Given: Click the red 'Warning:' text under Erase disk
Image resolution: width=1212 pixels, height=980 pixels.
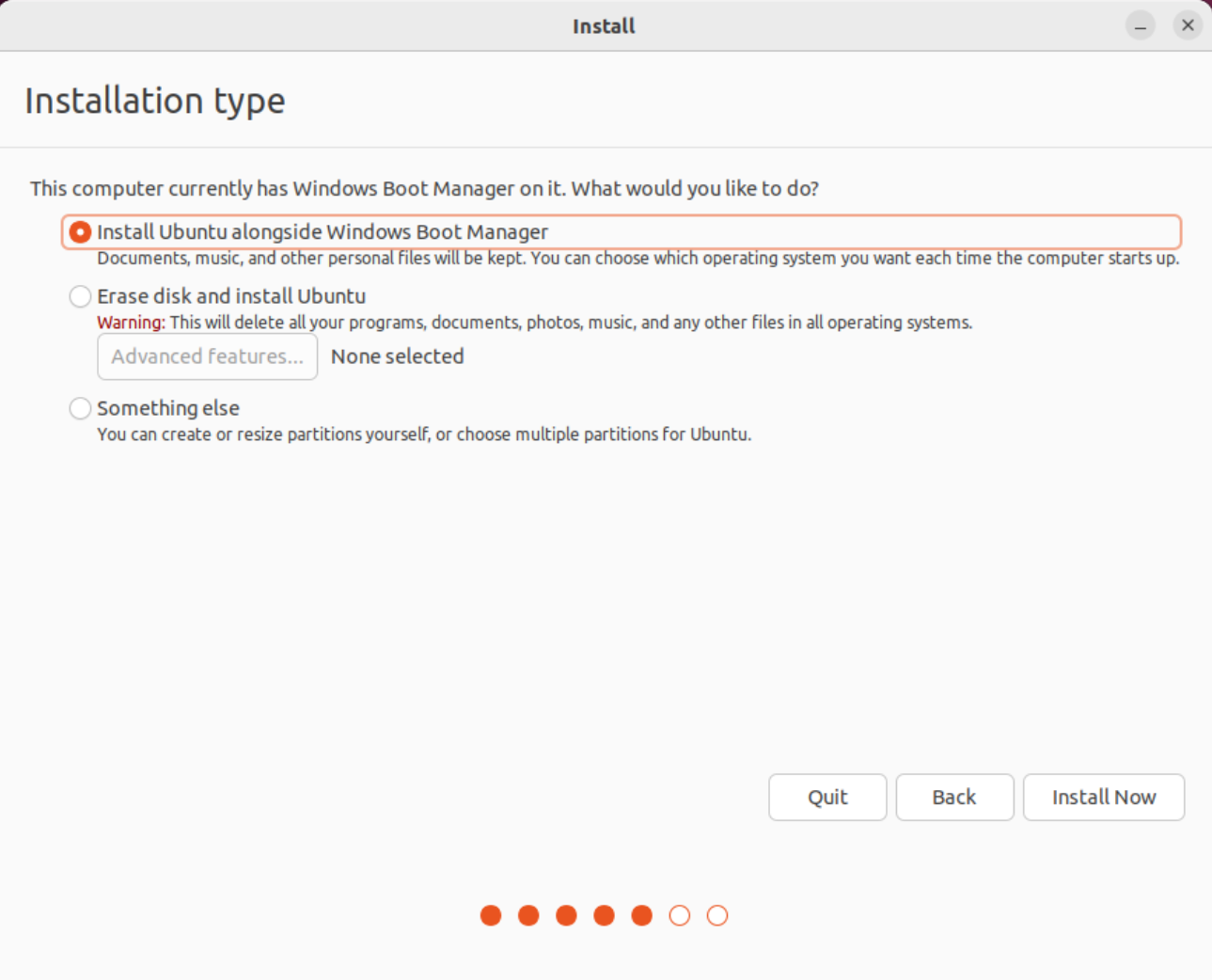Looking at the screenshot, I should pos(131,323).
